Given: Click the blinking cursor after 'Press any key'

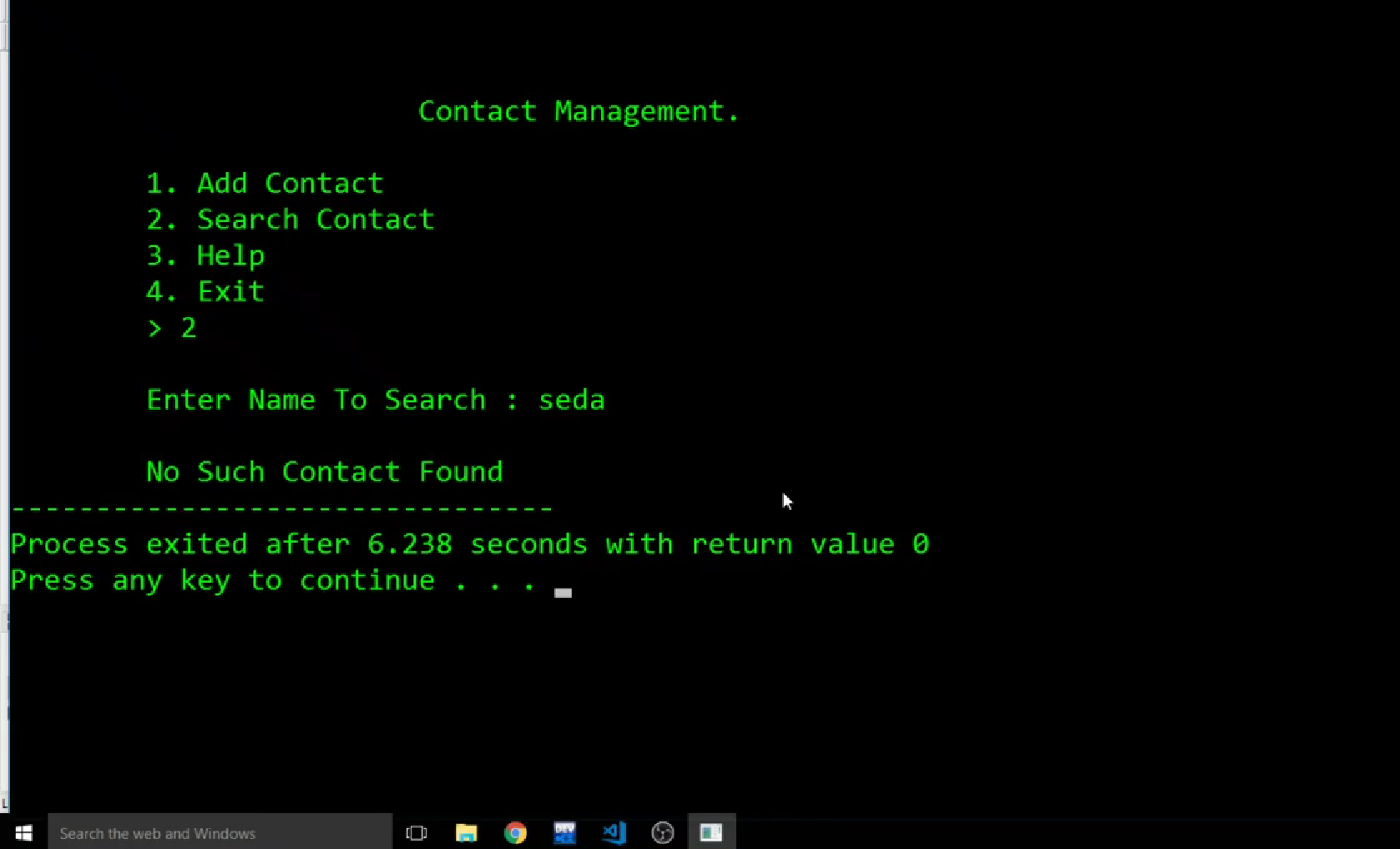Looking at the screenshot, I should (563, 591).
